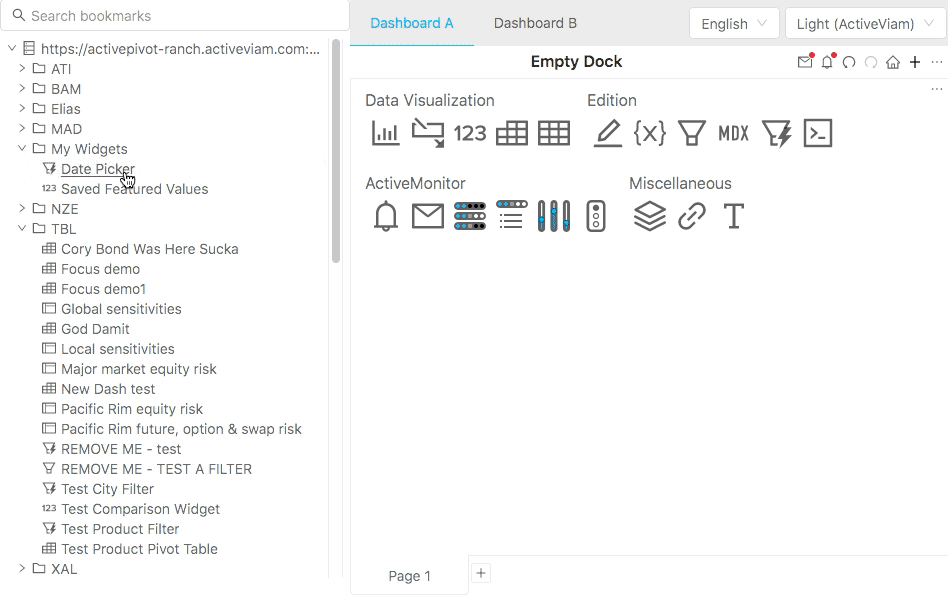Expand the MAD folder
This screenshot has height=598, width=948.
pos(22,128)
